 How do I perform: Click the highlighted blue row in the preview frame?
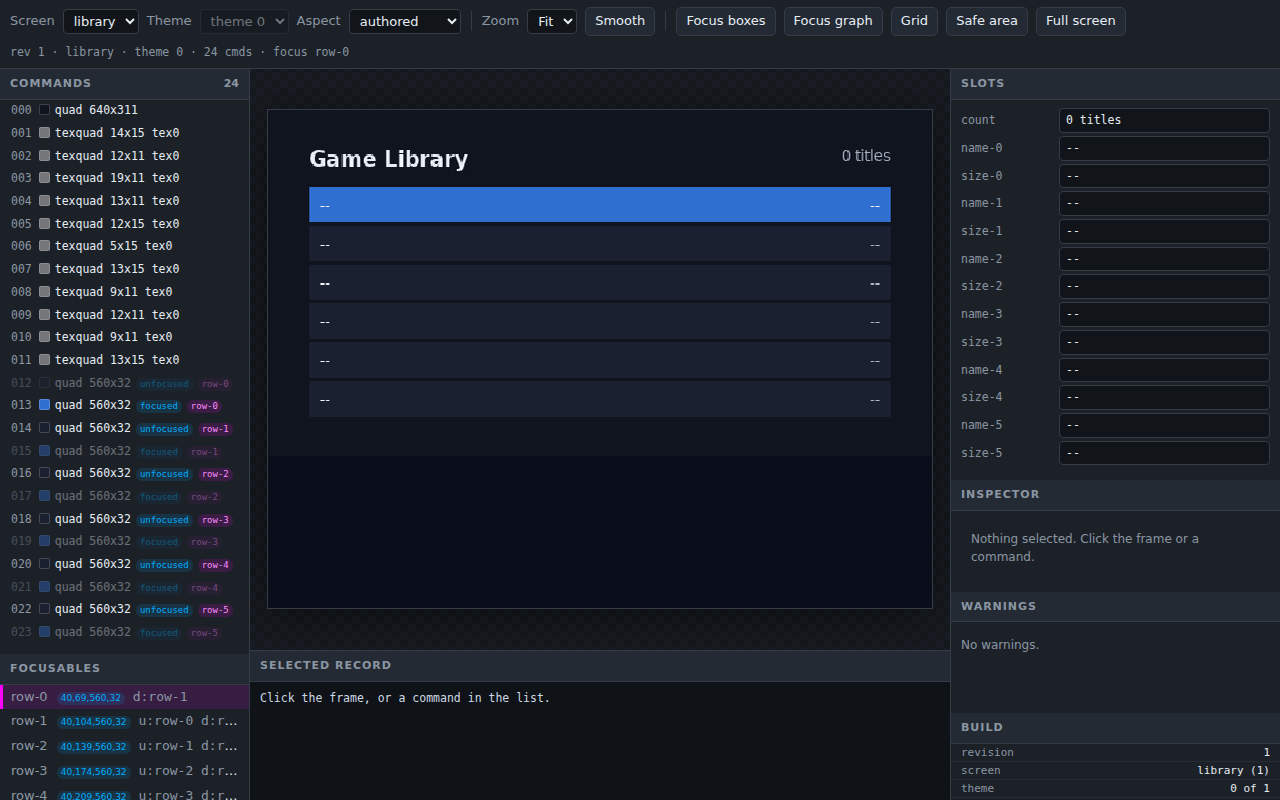600,204
